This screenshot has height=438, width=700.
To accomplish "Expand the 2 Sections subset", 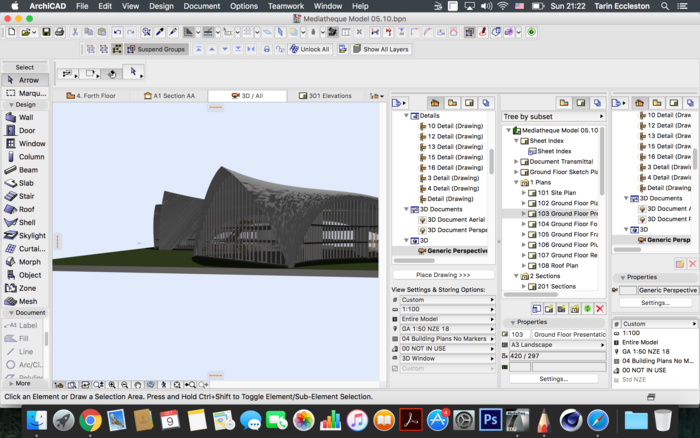I will coord(516,276).
